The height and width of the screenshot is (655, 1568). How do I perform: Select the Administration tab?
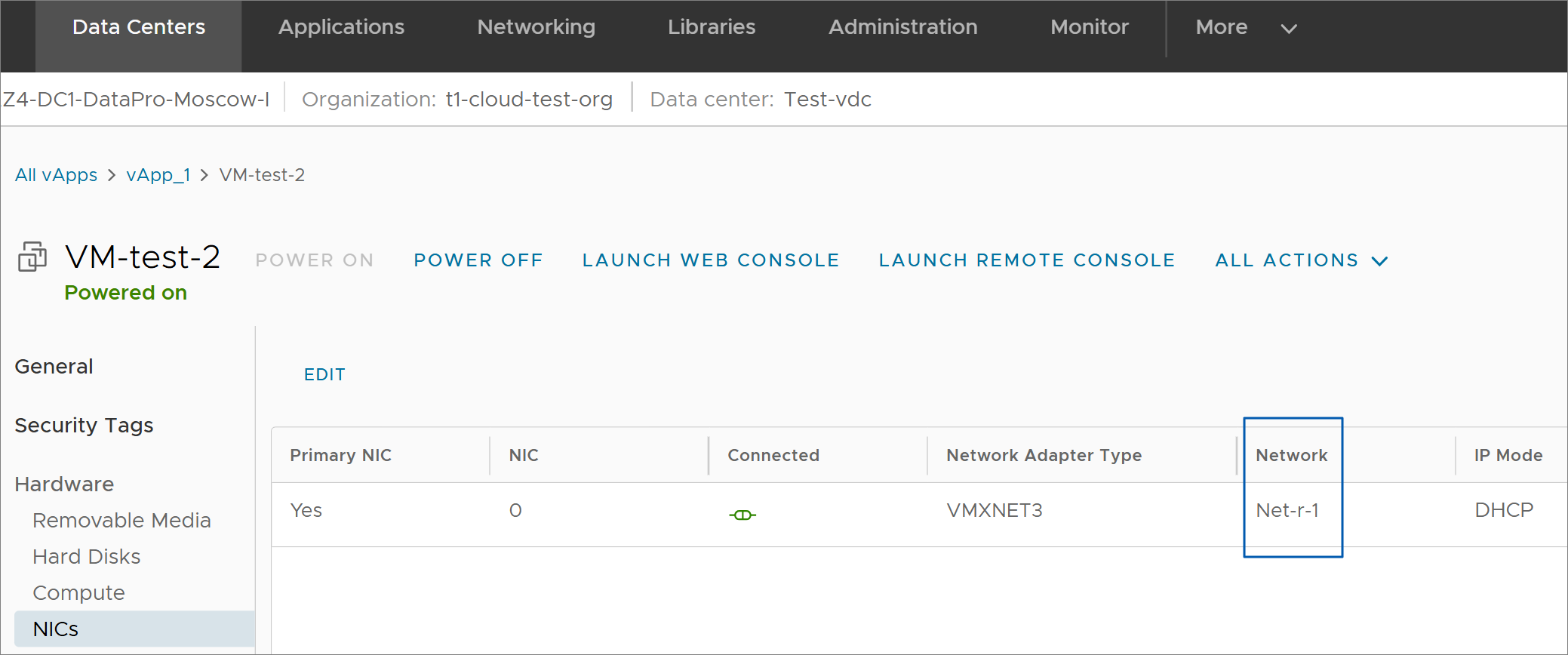pyautogui.click(x=902, y=27)
